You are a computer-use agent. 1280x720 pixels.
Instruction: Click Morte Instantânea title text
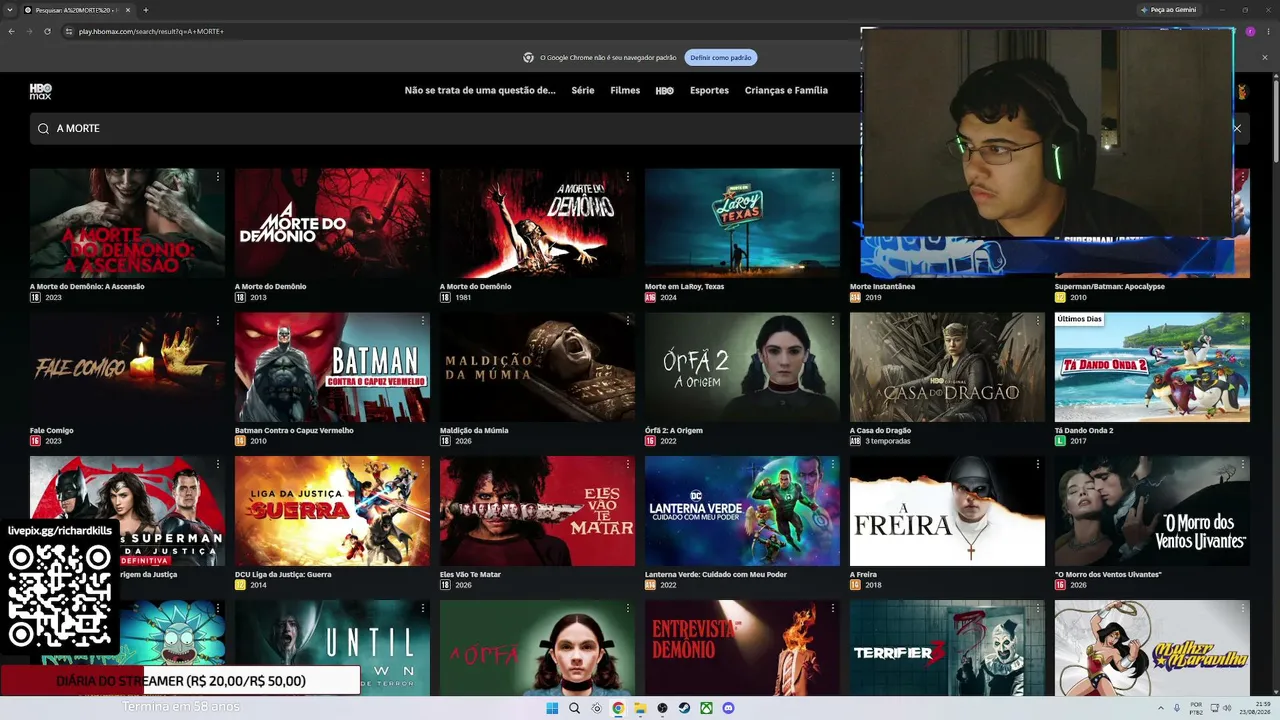click(x=880, y=286)
